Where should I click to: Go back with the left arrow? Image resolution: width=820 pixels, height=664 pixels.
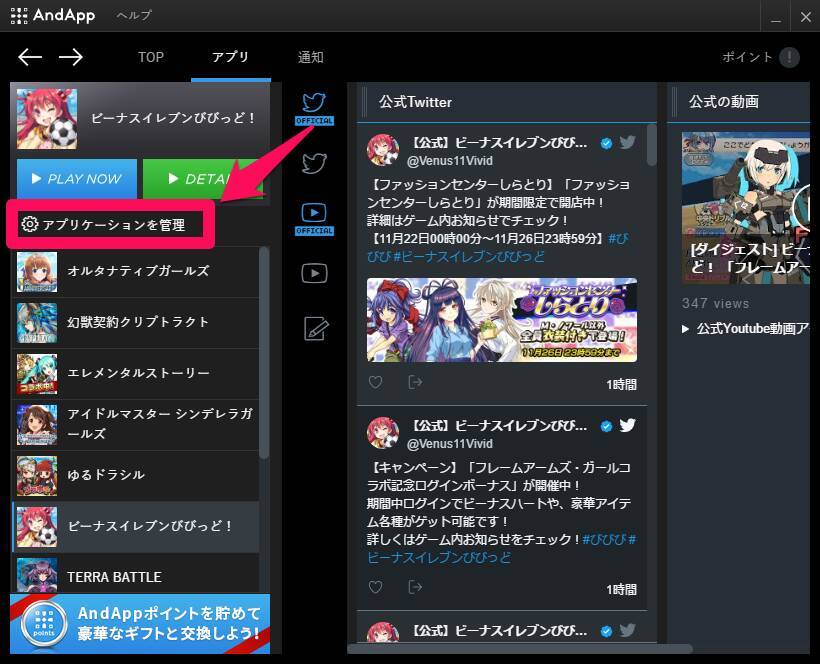coord(30,57)
